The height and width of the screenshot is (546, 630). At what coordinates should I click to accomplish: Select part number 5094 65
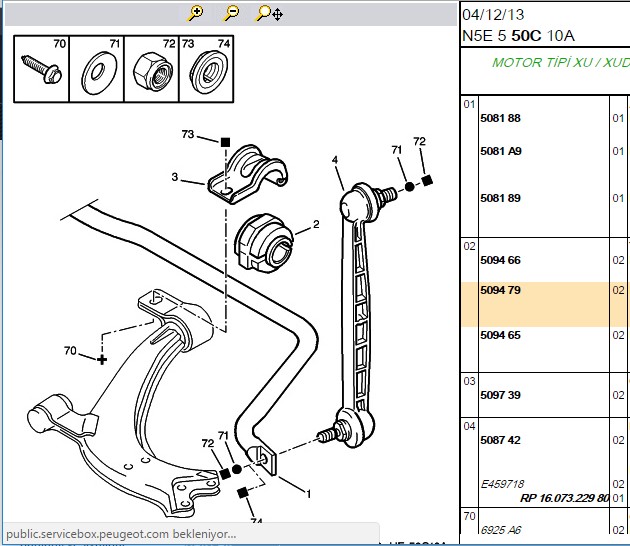[x=500, y=335]
